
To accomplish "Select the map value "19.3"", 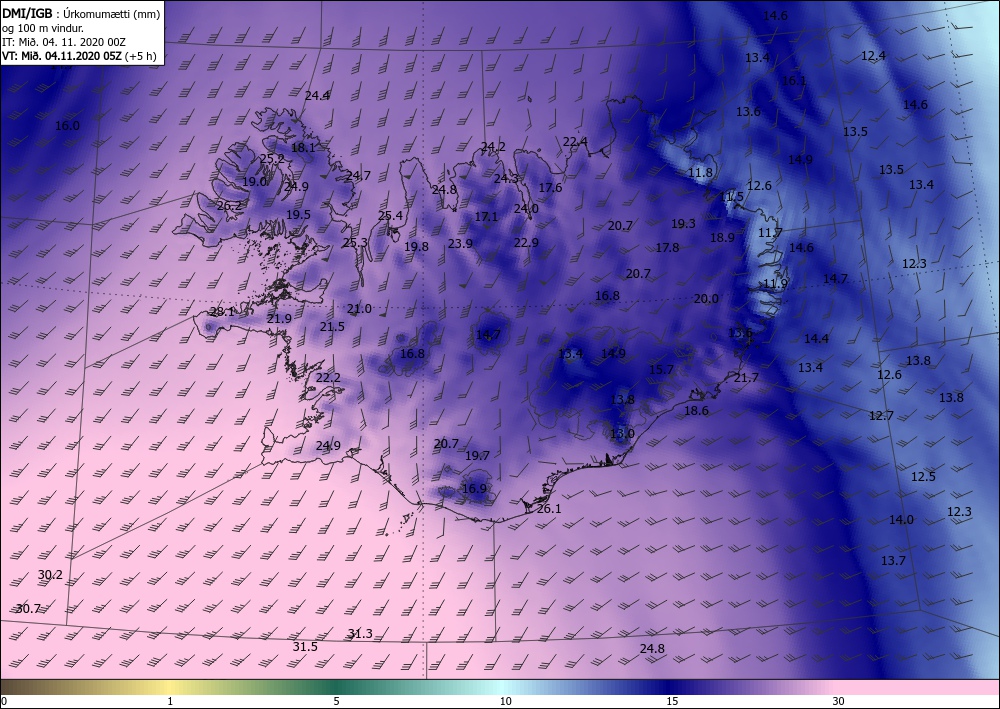I will point(683,224).
